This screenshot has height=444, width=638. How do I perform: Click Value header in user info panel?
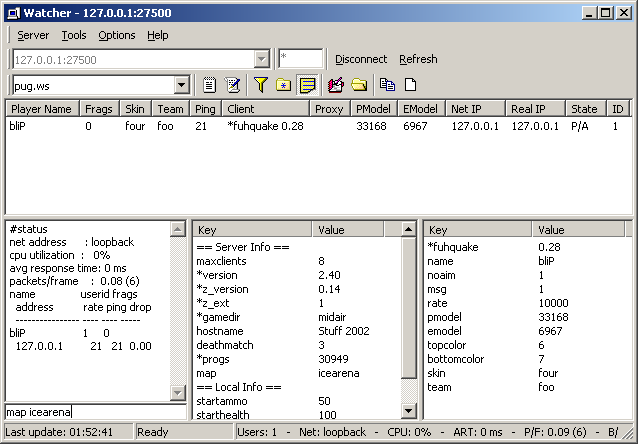point(578,230)
